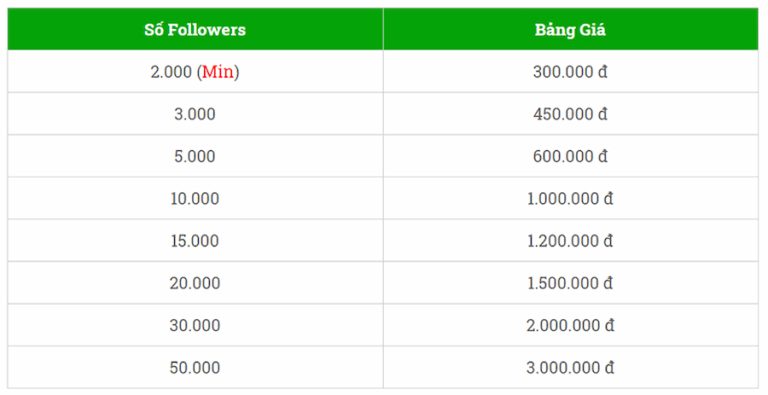
Task: Click the red Min label
Action: click(x=218, y=72)
